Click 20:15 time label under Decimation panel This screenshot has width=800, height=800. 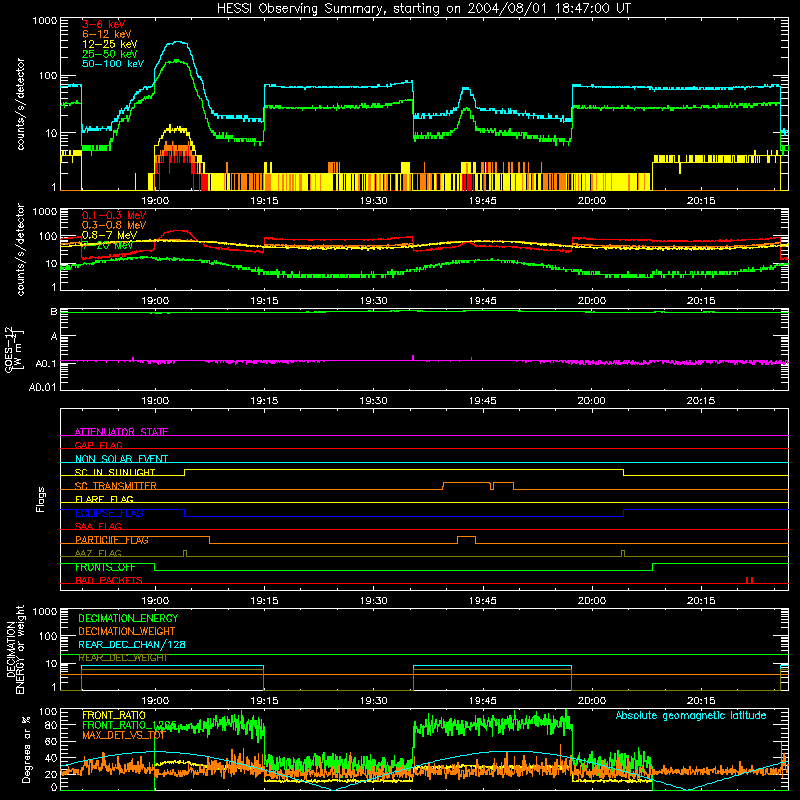pyautogui.click(x=701, y=701)
